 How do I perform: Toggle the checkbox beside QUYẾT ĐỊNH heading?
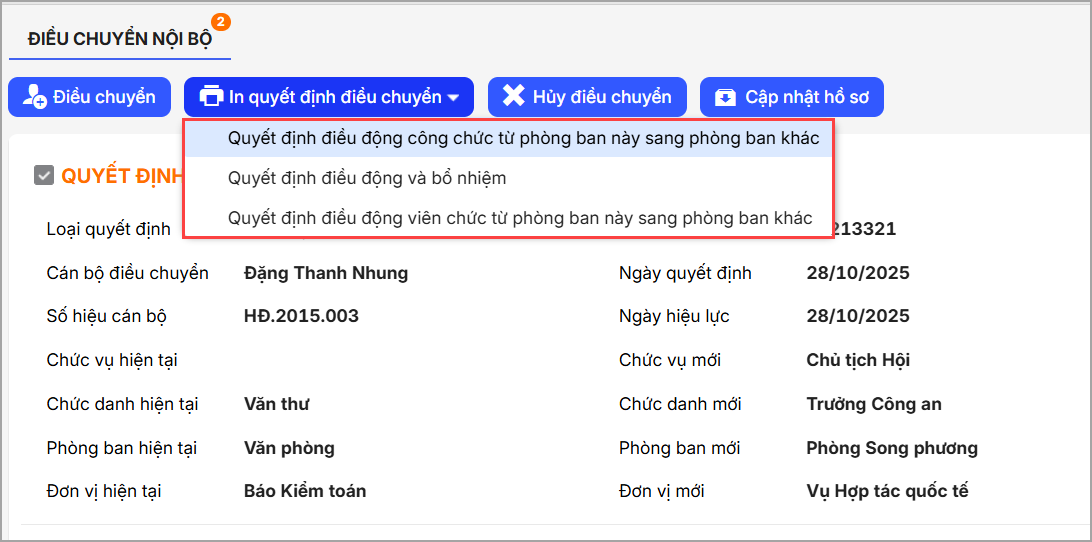coord(44,176)
